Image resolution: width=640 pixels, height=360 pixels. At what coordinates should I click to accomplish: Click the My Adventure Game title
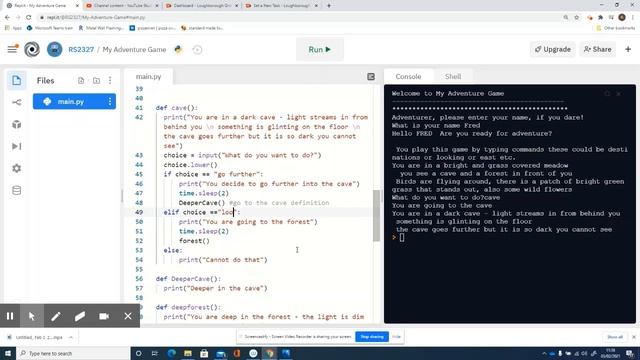tap(134, 49)
